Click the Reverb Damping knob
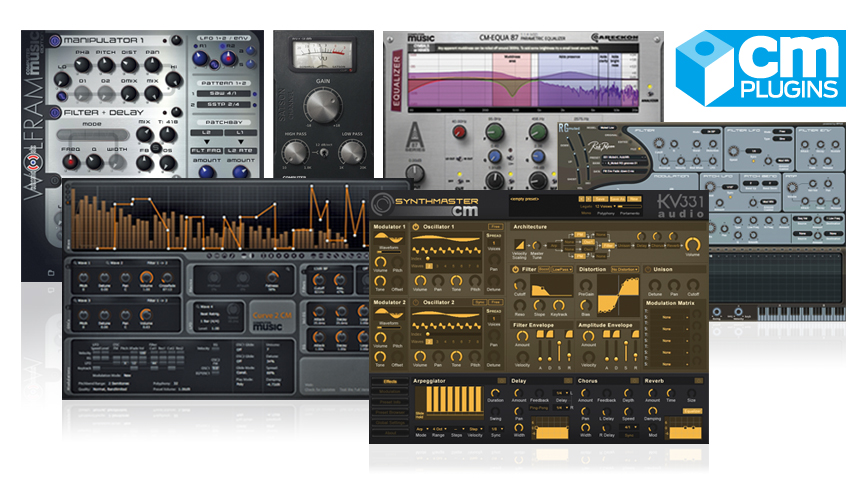860x478 pixels. point(652,411)
